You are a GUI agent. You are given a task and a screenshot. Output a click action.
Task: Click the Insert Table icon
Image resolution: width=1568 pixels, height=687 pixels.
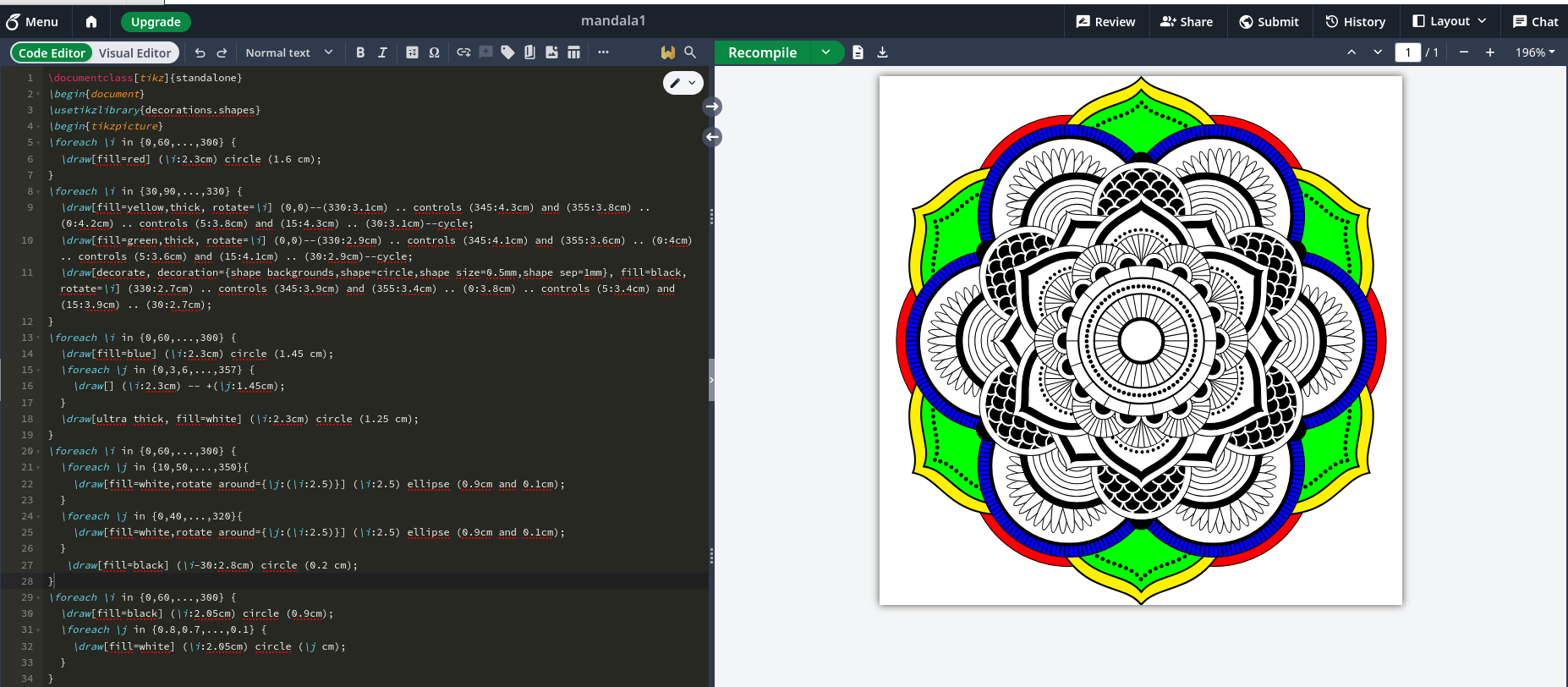coord(573,52)
